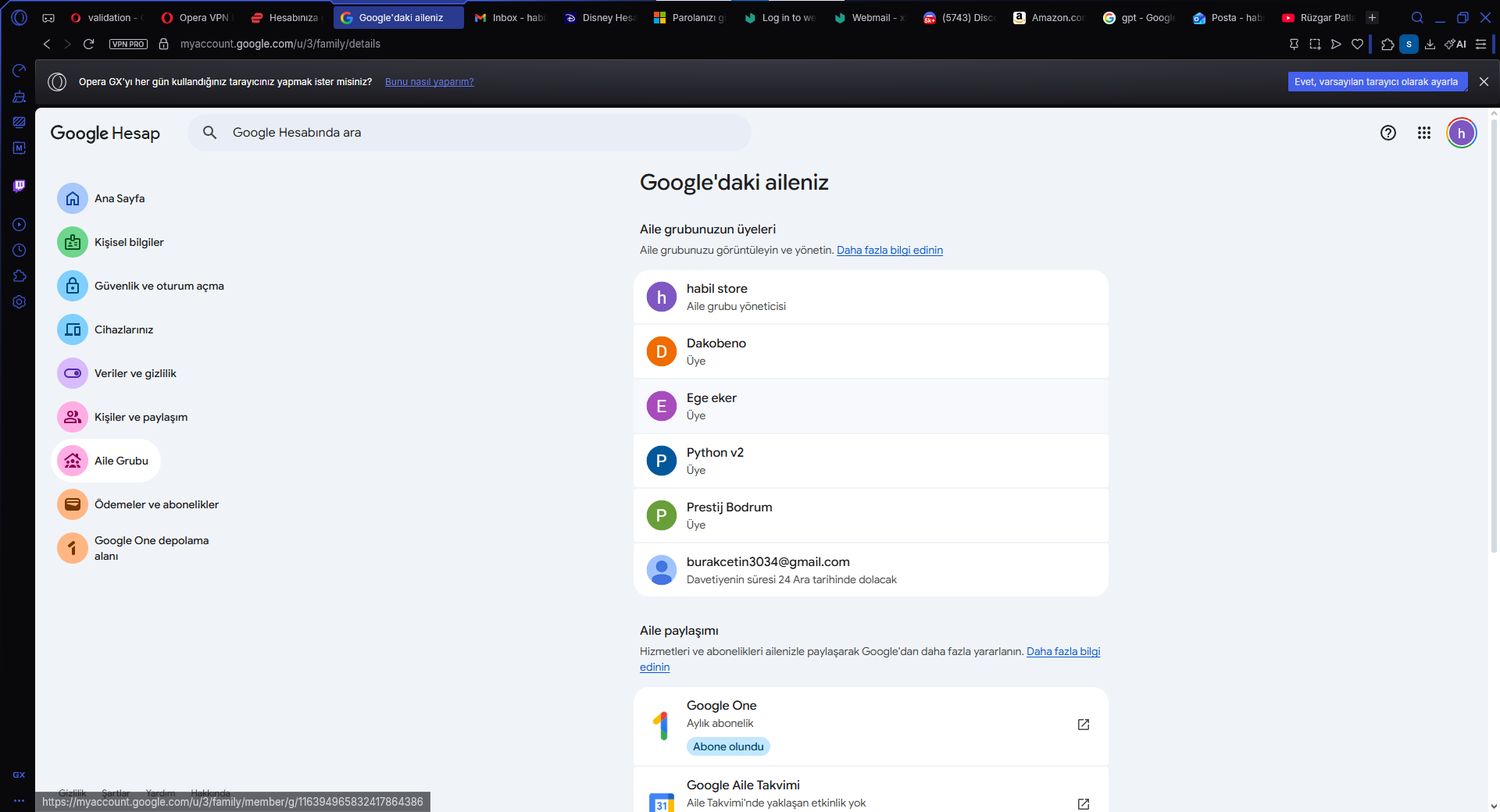
Task: Open Google One in a new window icon
Action: pos(1084,725)
